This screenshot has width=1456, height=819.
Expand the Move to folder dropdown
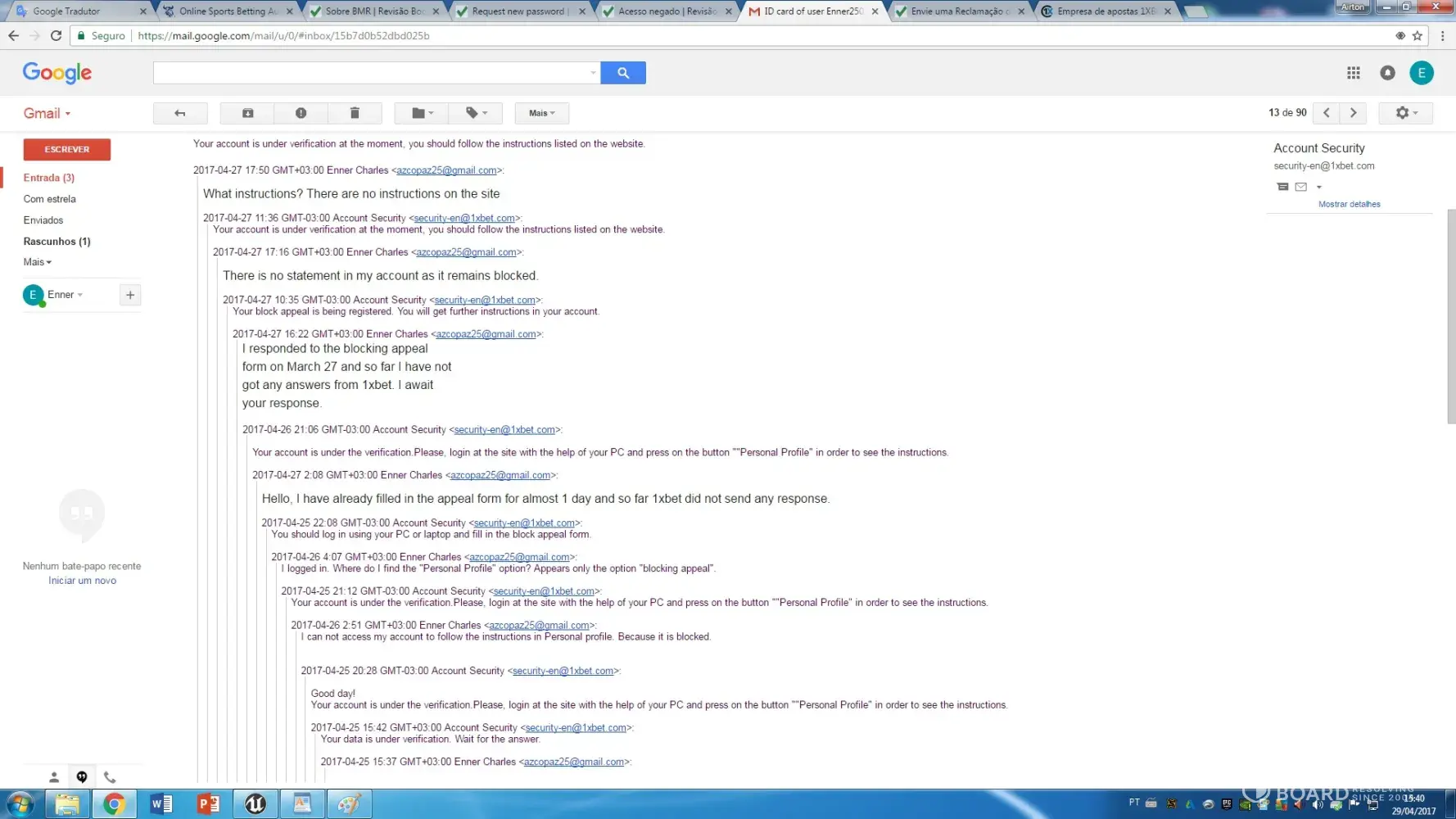(x=422, y=113)
